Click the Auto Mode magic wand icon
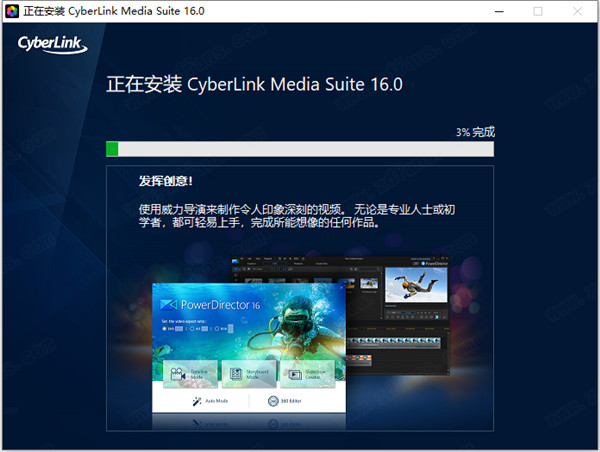Image resolution: width=600 pixels, height=452 pixels. click(197, 401)
